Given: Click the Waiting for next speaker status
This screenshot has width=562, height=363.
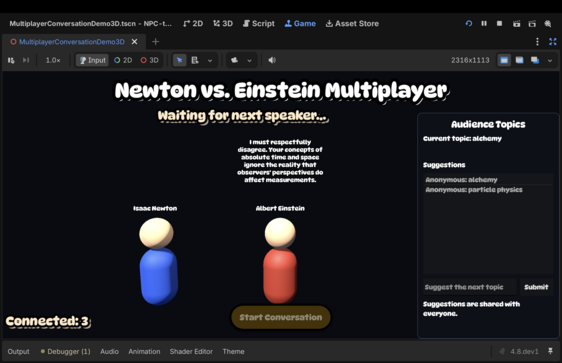Looking at the screenshot, I should 243,116.
